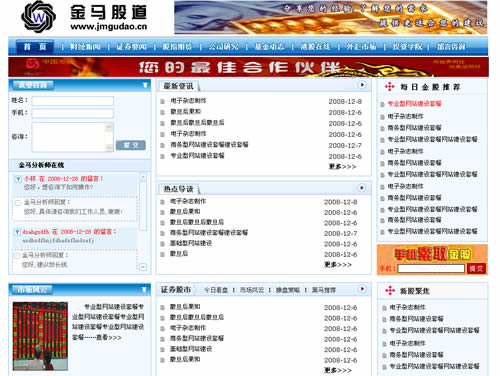Click the 手机 input field in the consultation form
The width and height of the screenshot is (500, 376).
(x=73, y=113)
